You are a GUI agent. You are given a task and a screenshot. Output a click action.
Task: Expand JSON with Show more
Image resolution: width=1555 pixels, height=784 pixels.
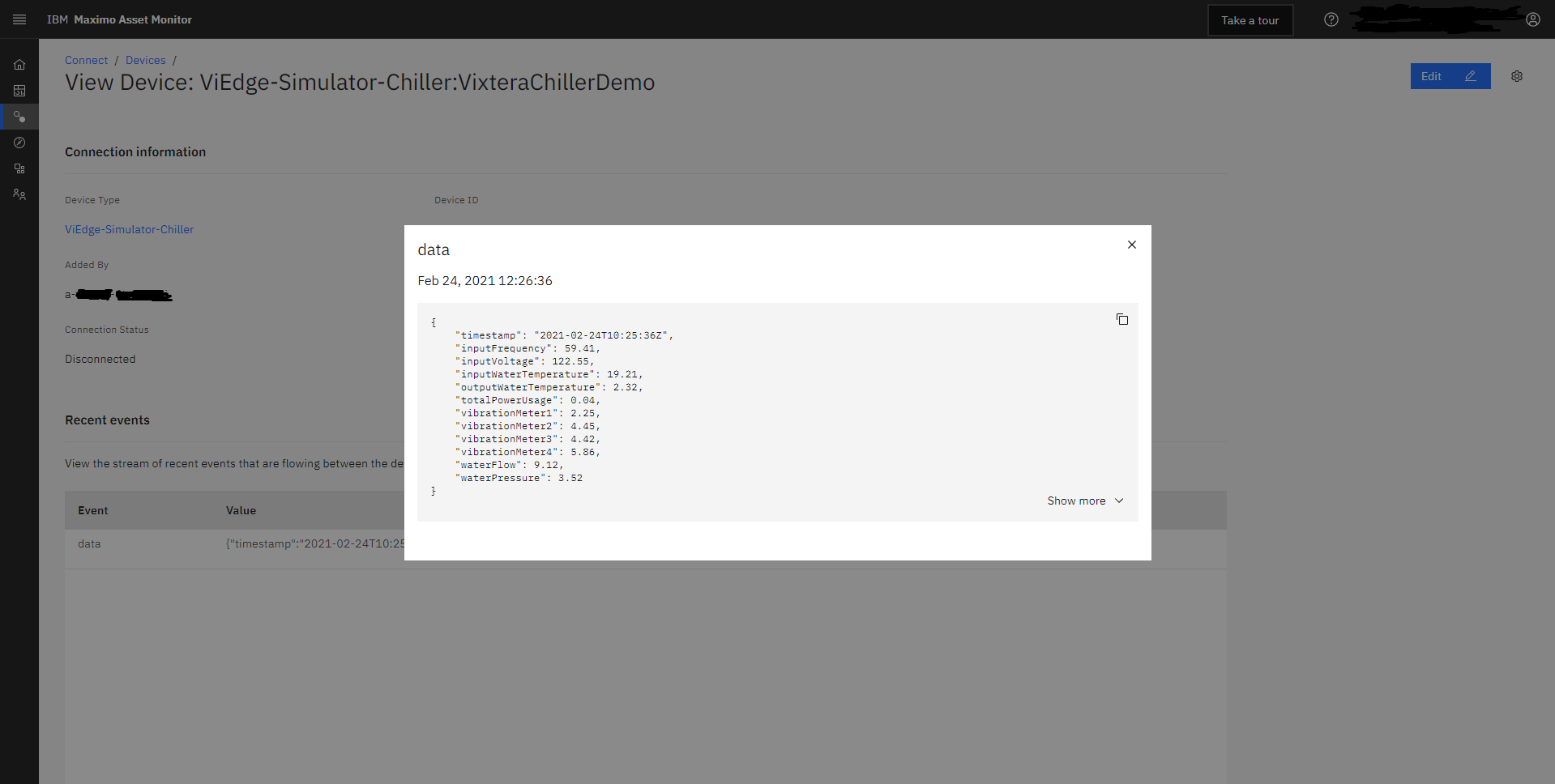tap(1085, 501)
